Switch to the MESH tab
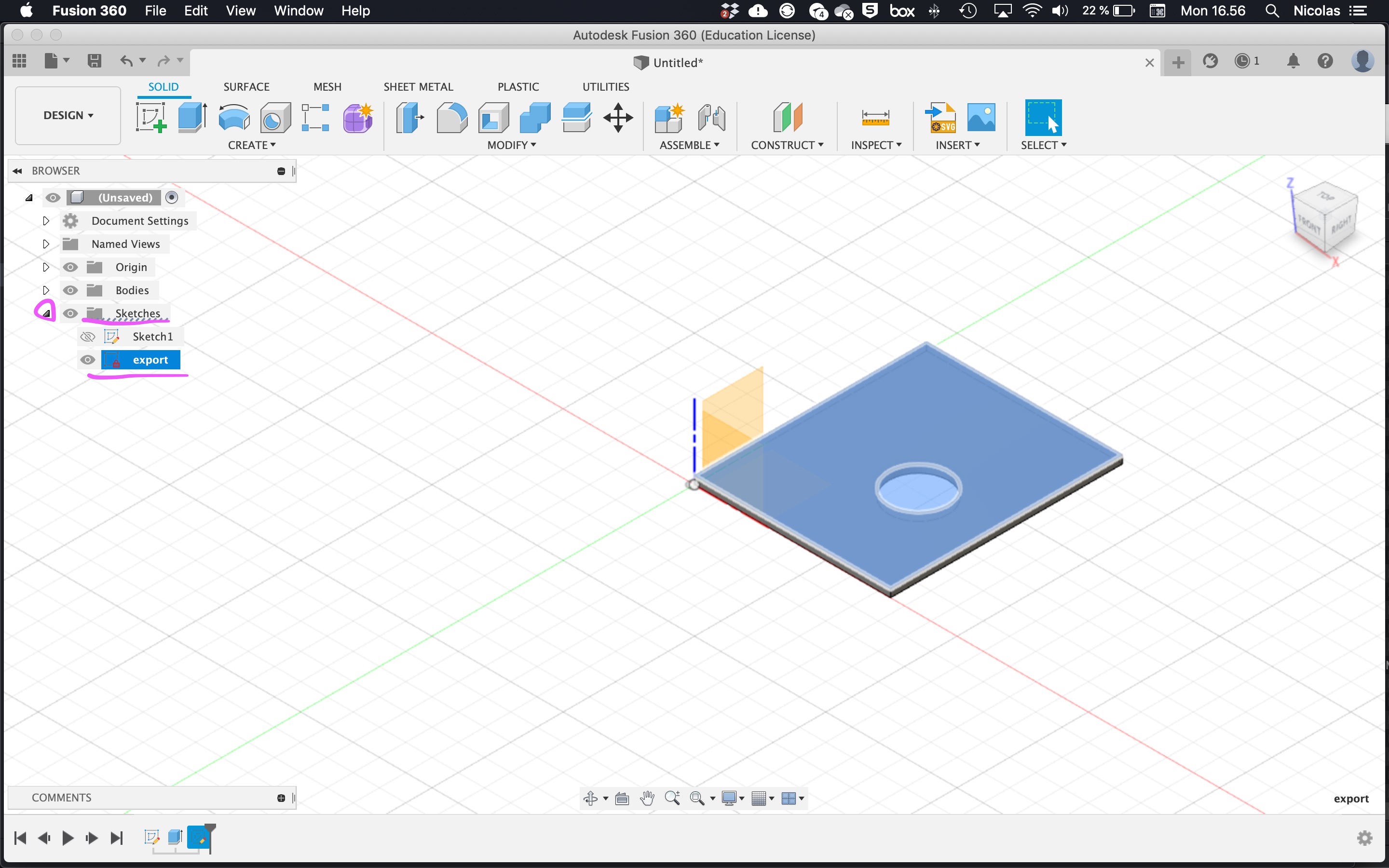 pos(327,87)
